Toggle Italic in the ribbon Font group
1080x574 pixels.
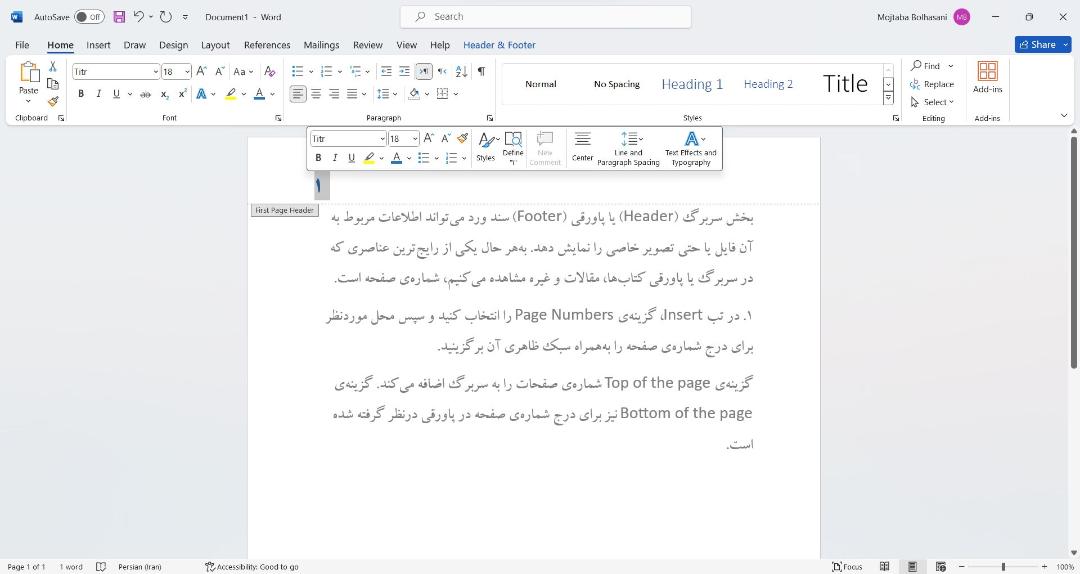[x=98, y=94]
